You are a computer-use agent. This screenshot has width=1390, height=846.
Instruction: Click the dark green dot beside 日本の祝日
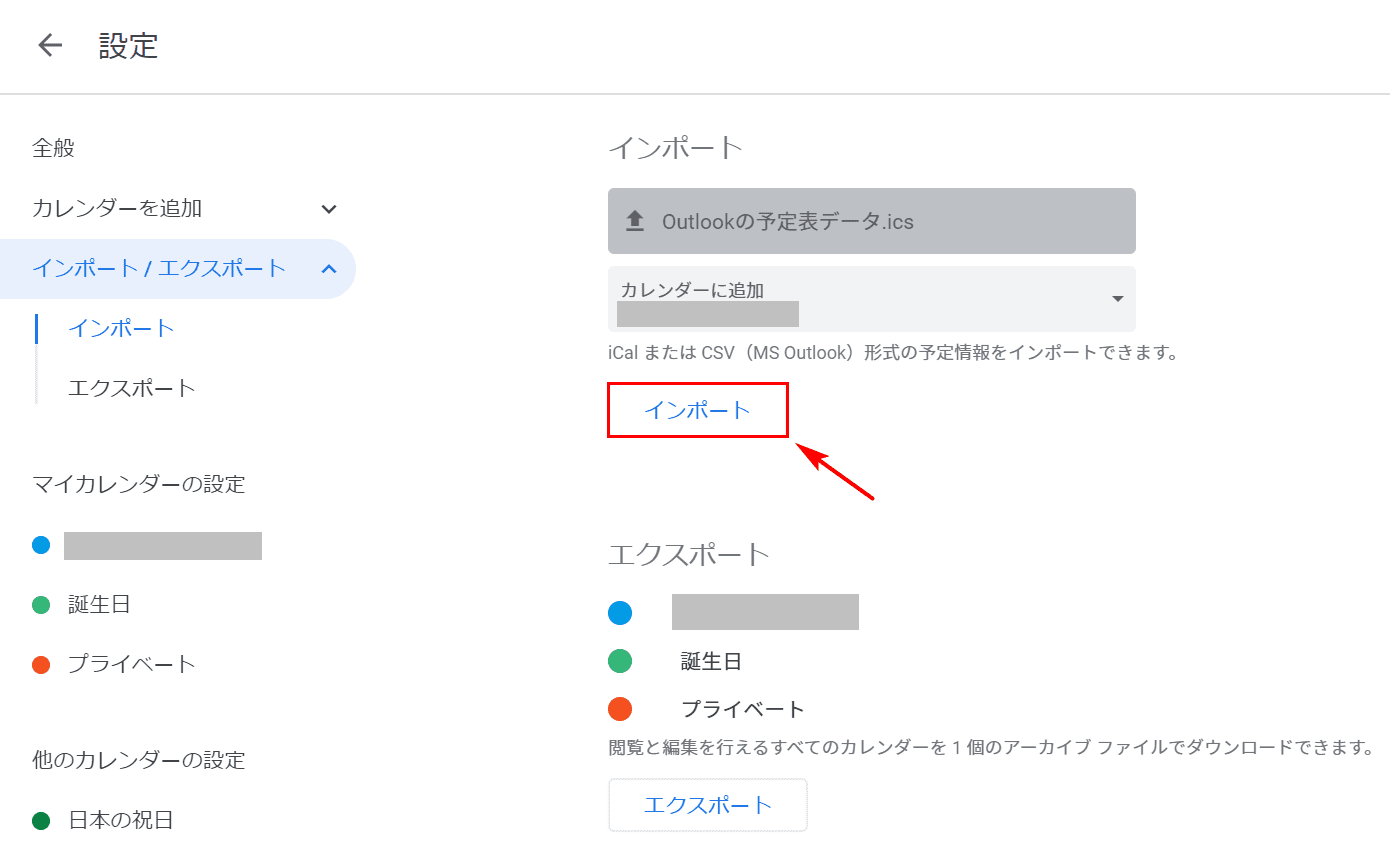pyautogui.click(x=41, y=821)
